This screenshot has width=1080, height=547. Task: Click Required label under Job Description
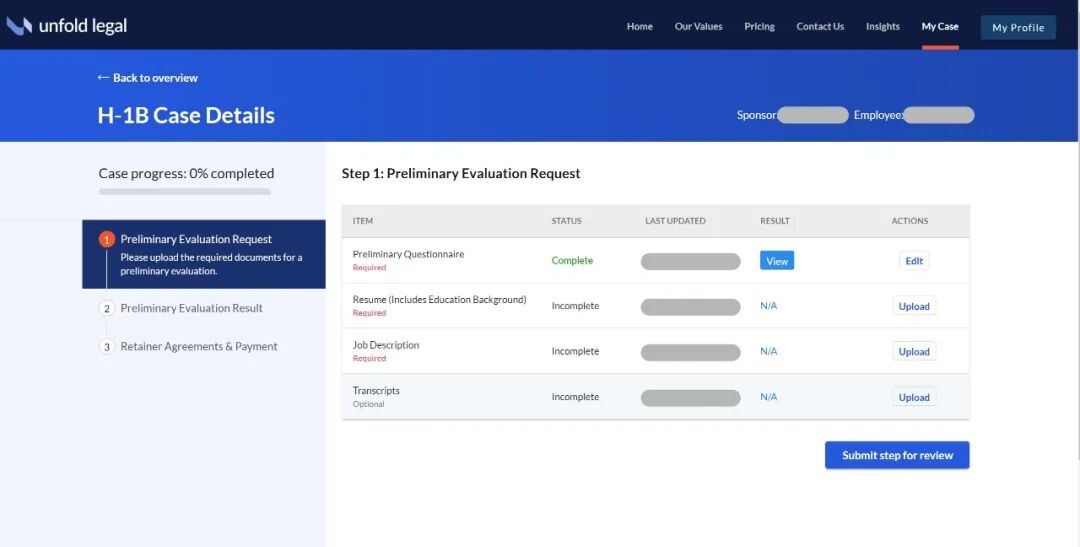coord(369,359)
